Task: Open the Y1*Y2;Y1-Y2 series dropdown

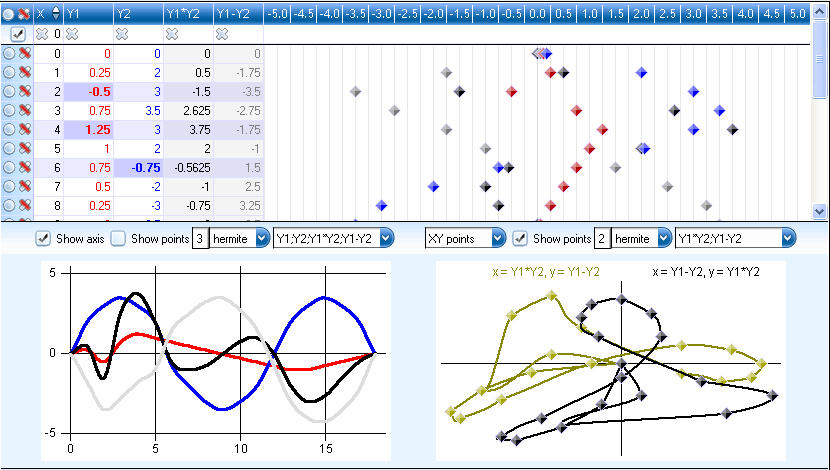Action: 789,239
